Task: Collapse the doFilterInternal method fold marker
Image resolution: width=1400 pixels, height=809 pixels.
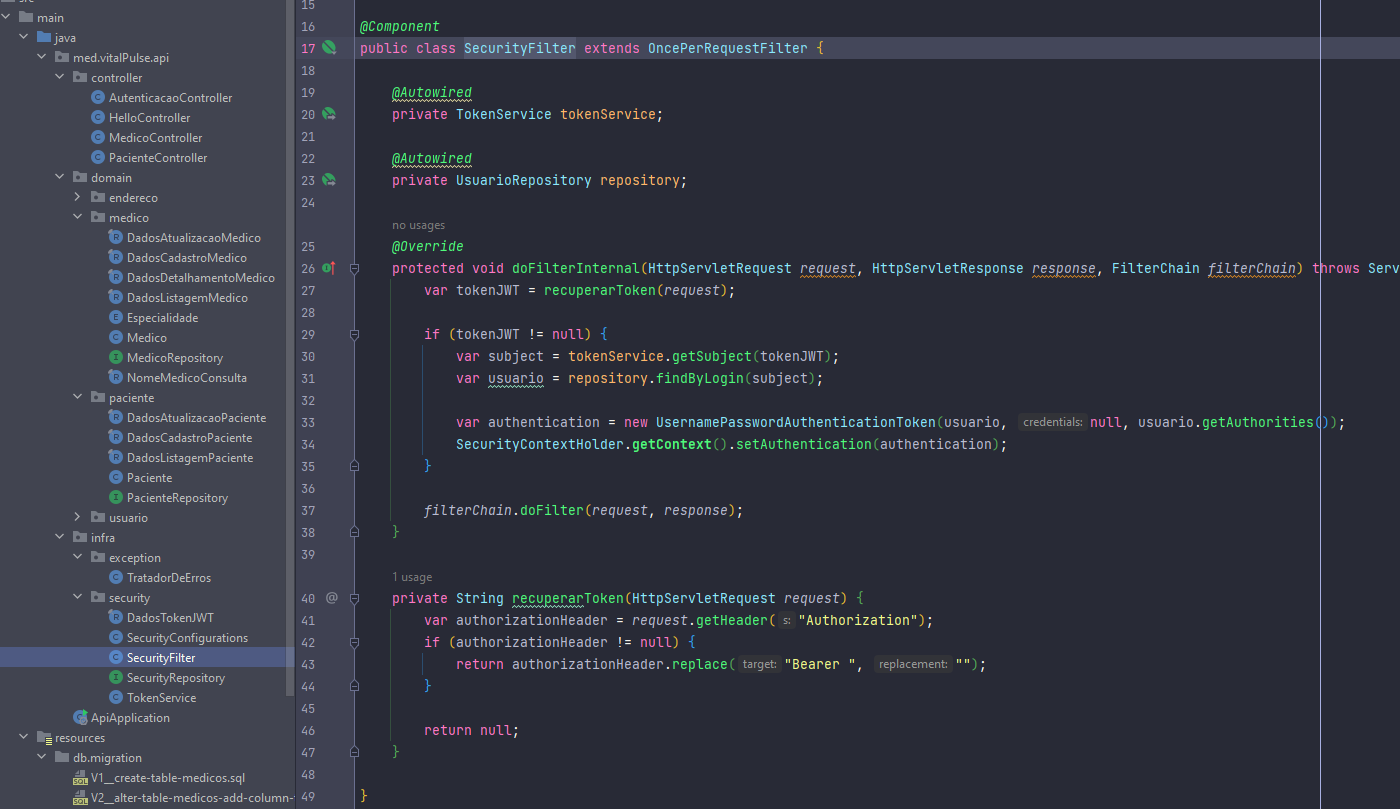Action: [x=354, y=268]
